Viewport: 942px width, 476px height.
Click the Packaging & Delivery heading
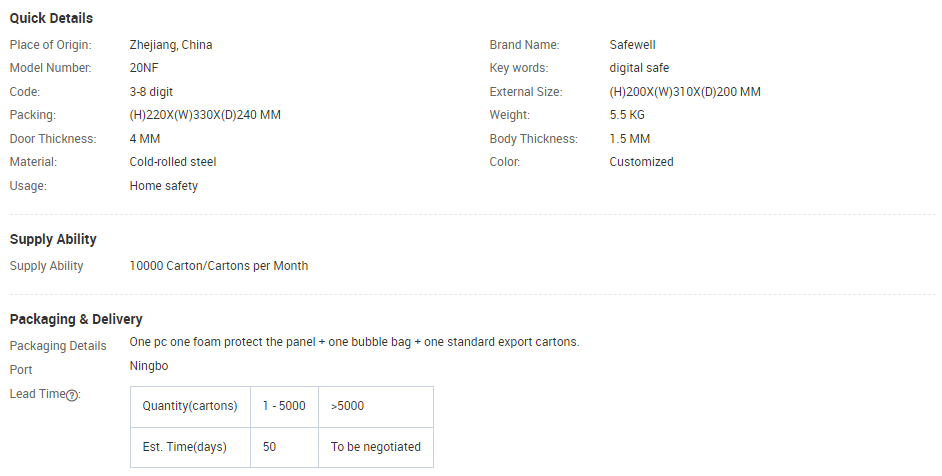pos(76,319)
